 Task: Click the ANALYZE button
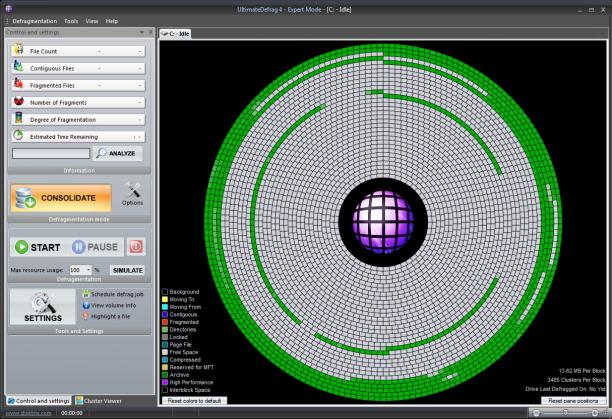pos(117,153)
